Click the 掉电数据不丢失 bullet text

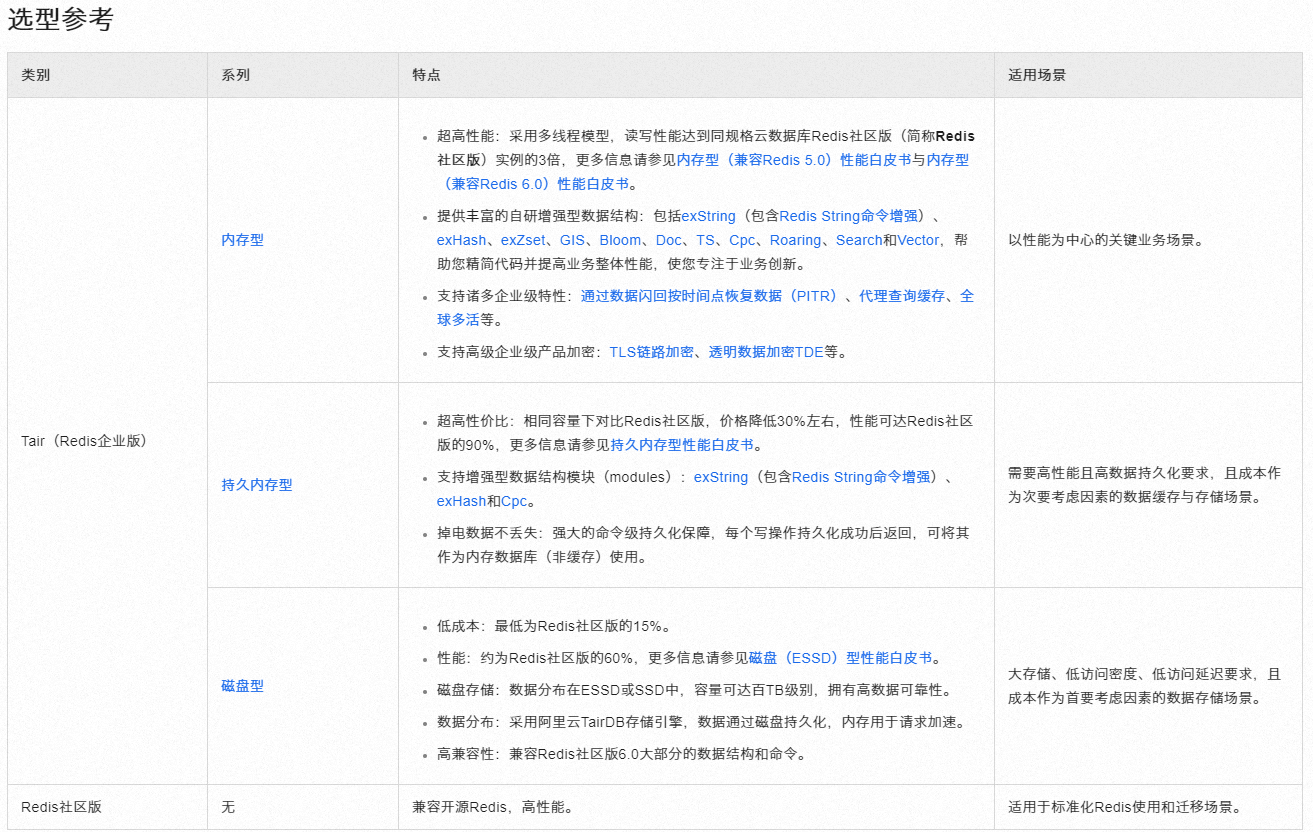pos(703,545)
